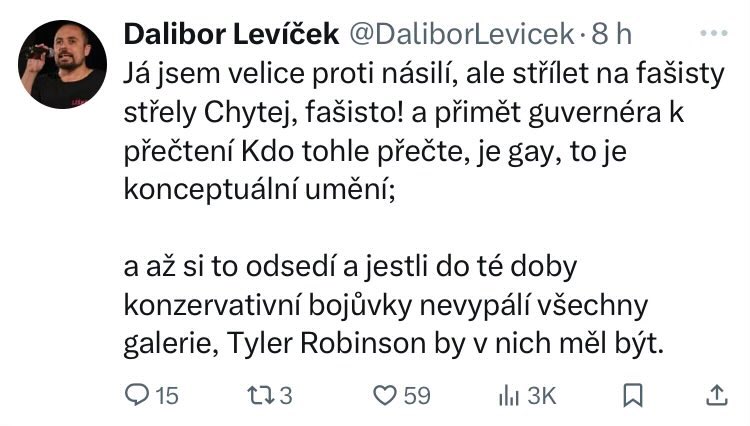Click the like count 59
The width and height of the screenshot is (750, 426).
[x=417, y=396]
